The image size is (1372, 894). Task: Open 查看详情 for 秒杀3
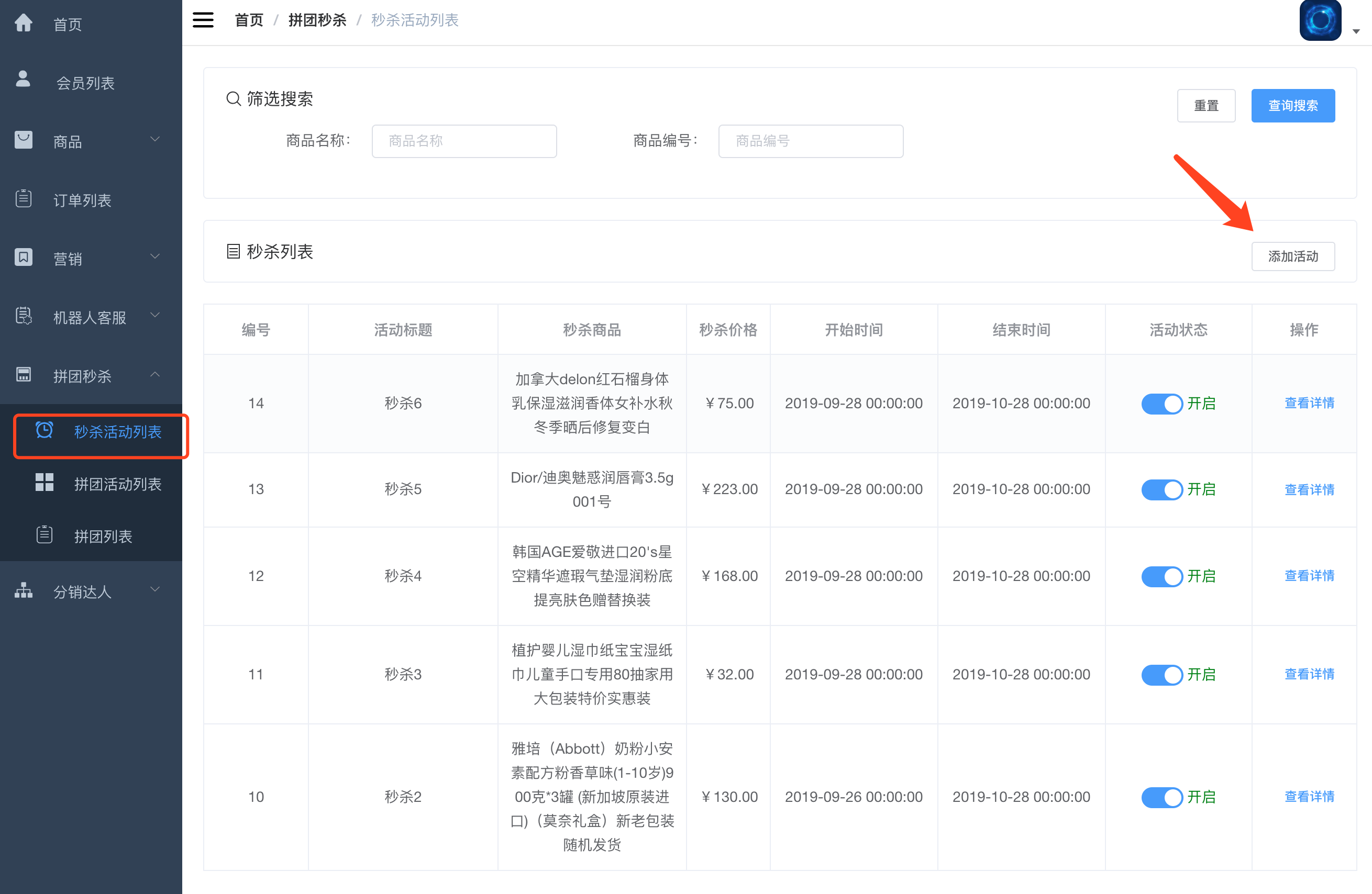1309,675
